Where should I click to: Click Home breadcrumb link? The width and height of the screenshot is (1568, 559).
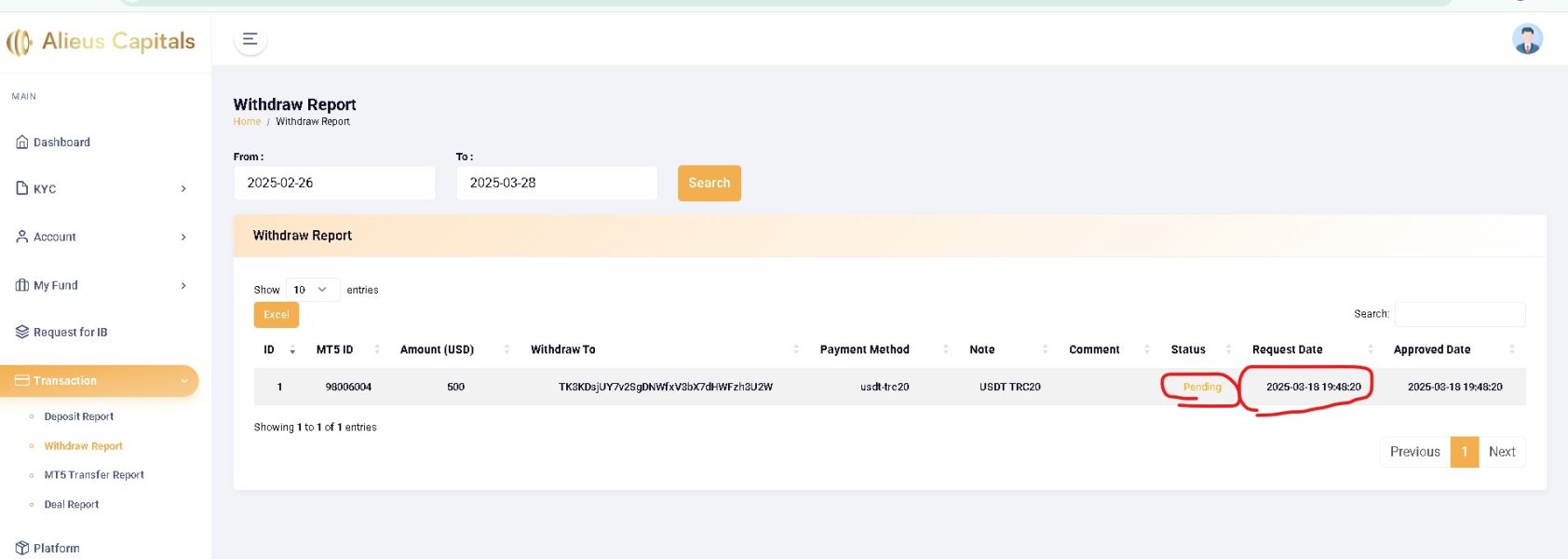click(247, 121)
